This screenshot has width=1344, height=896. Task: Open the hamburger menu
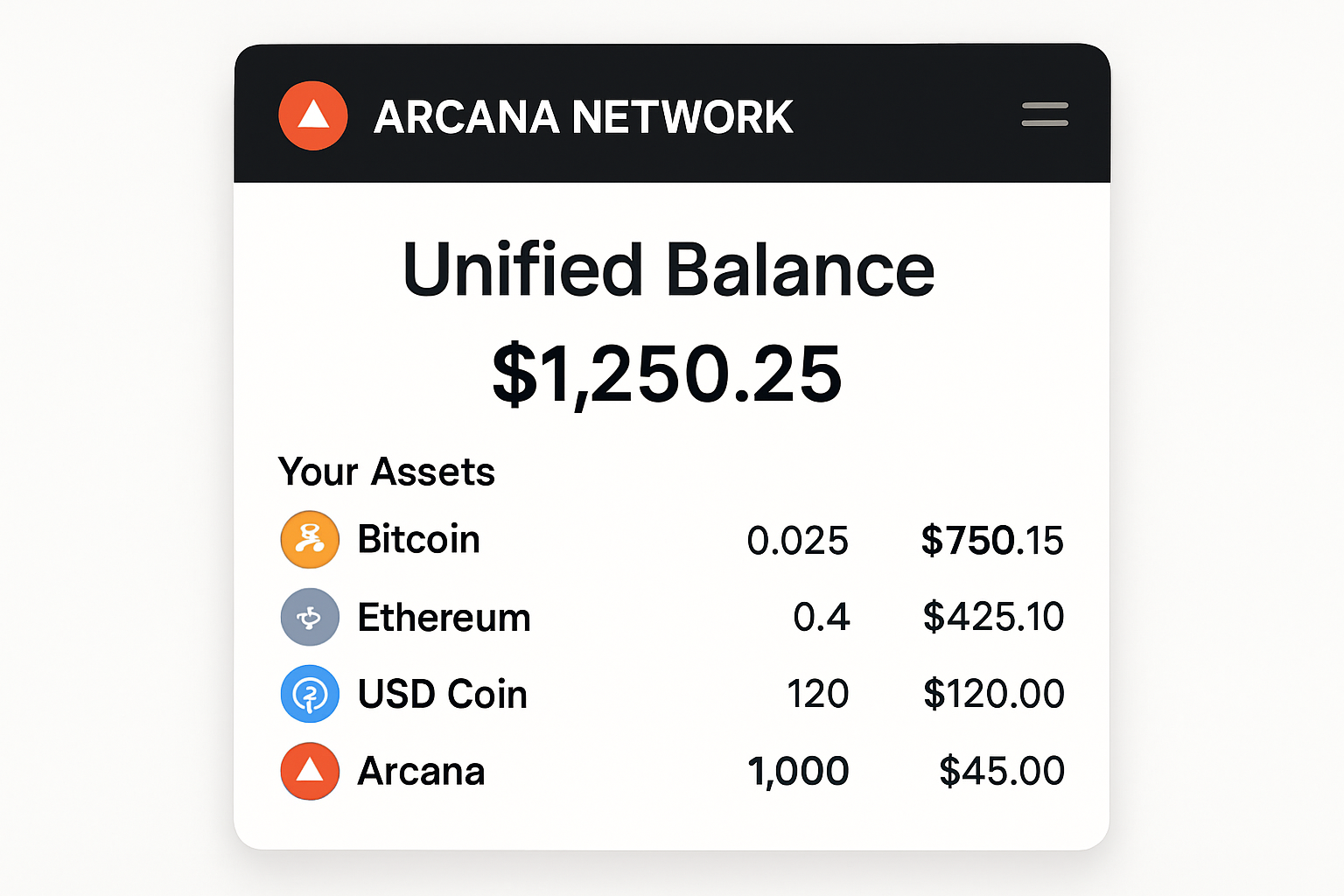[x=1044, y=115]
